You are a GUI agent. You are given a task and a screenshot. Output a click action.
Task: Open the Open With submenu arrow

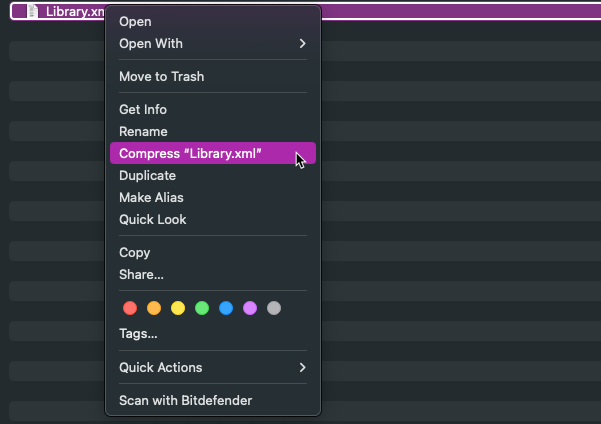point(302,44)
